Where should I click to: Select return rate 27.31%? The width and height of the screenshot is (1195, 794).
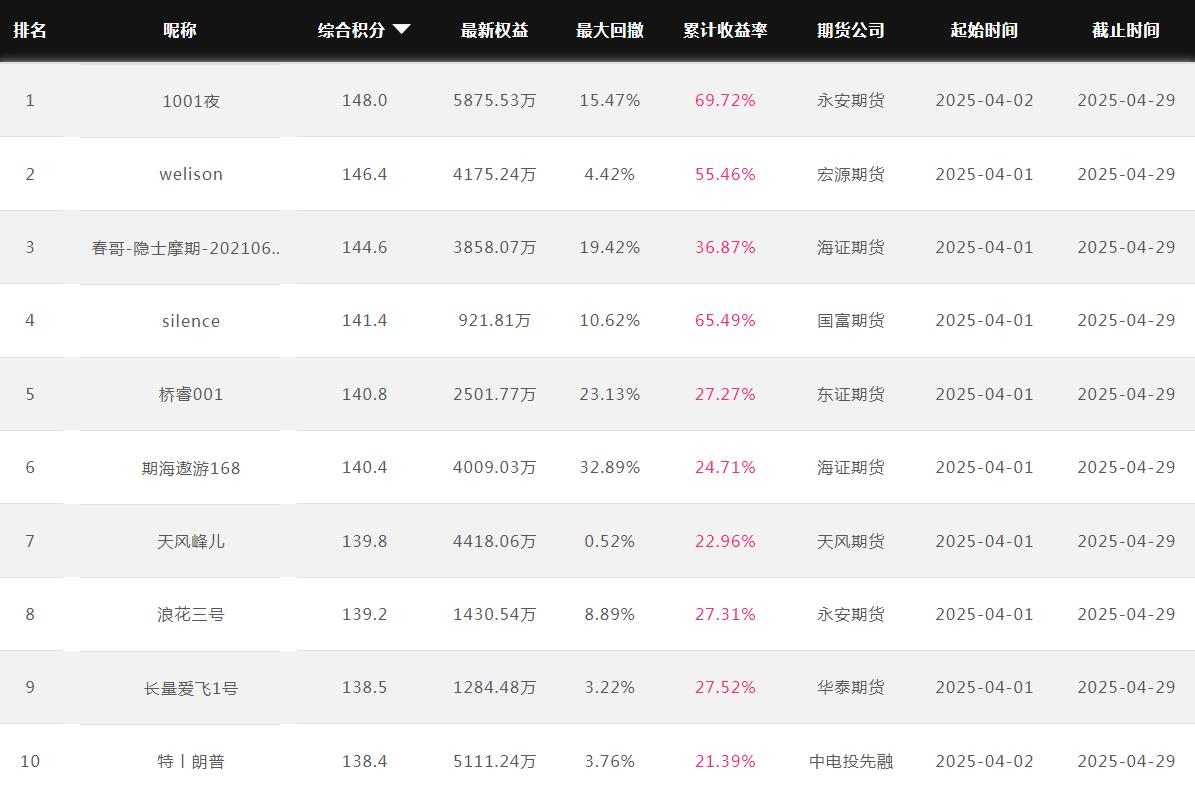(725, 614)
